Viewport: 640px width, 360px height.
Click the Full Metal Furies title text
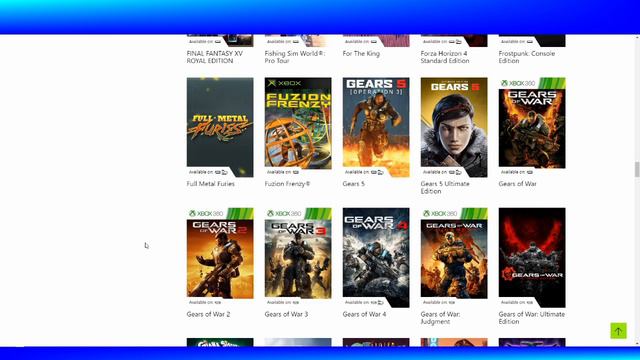(211, 184)
